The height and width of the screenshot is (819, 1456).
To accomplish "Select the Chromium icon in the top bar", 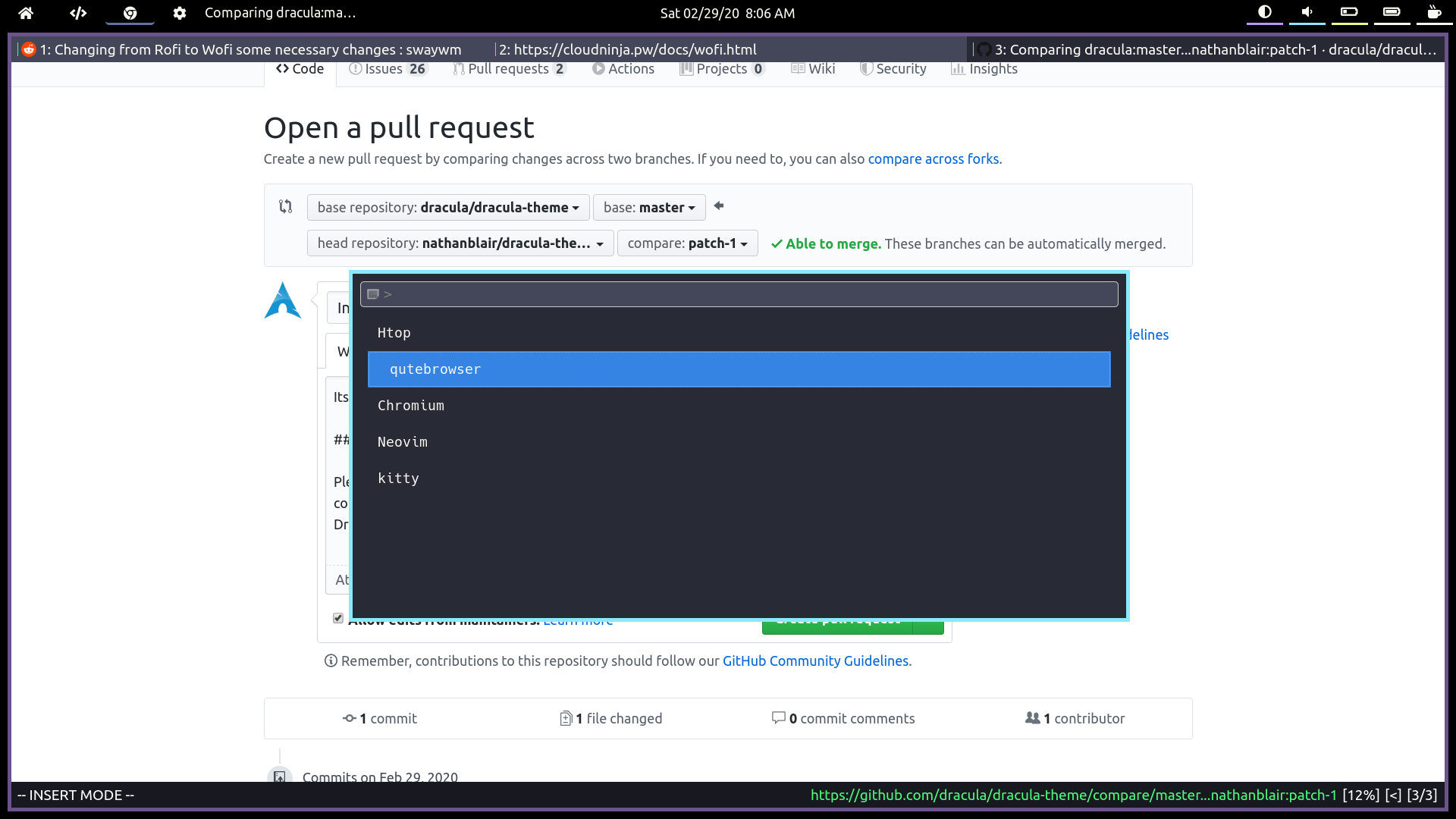I will (x=130, y=13).
